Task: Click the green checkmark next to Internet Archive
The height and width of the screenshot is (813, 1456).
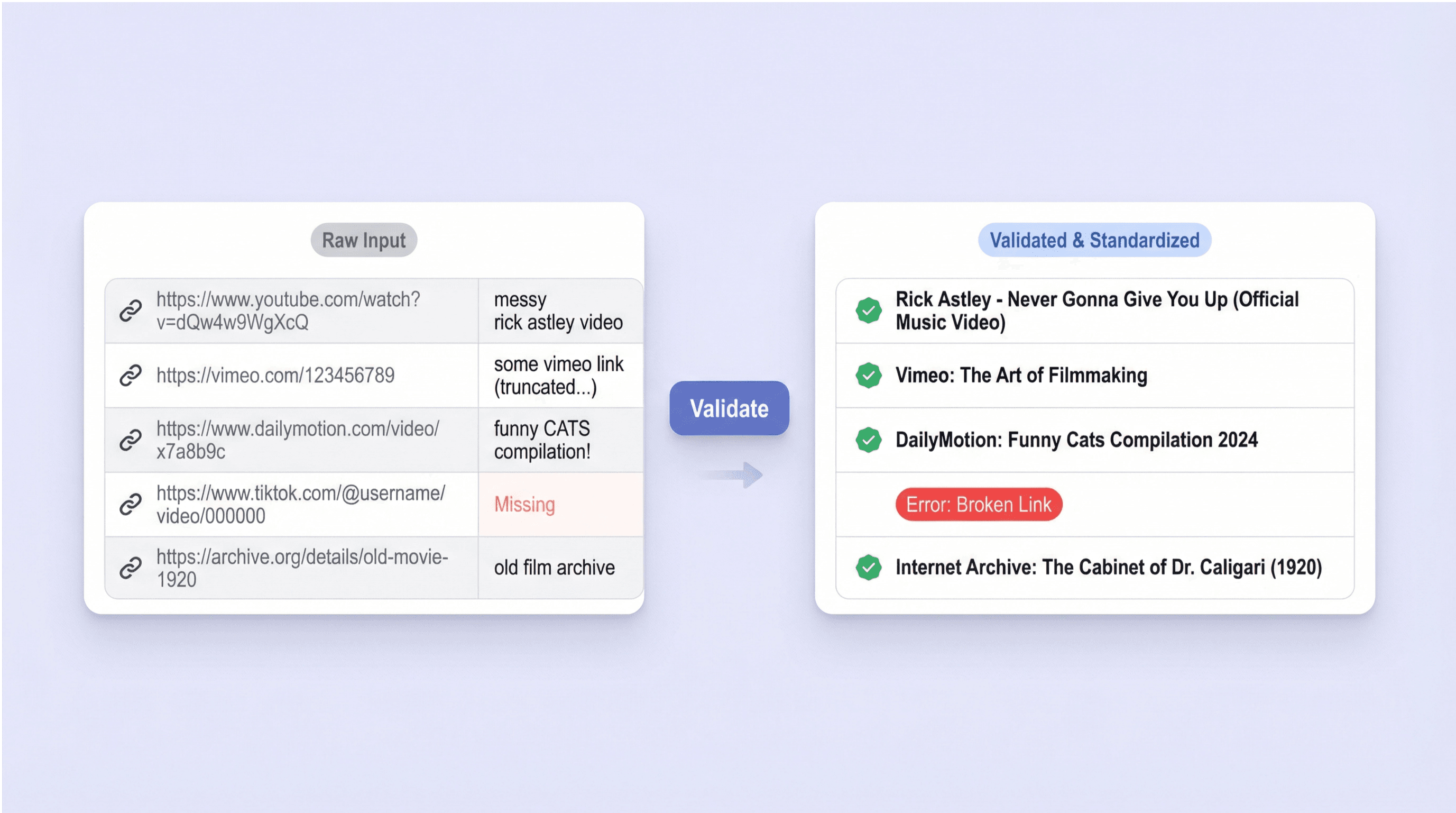Action: (x=868, y=568)
